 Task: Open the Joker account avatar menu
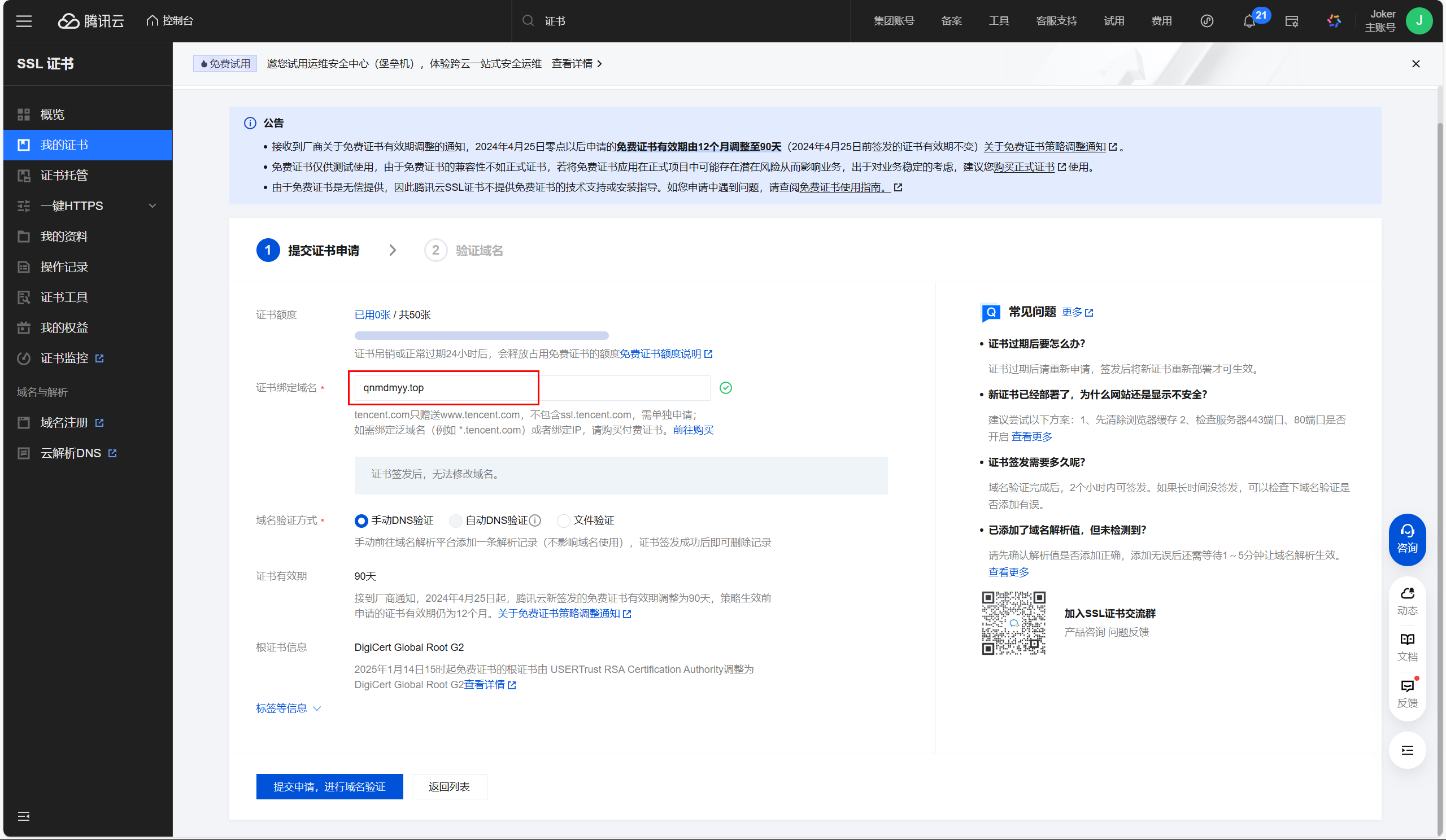[x=1418, y=21]
